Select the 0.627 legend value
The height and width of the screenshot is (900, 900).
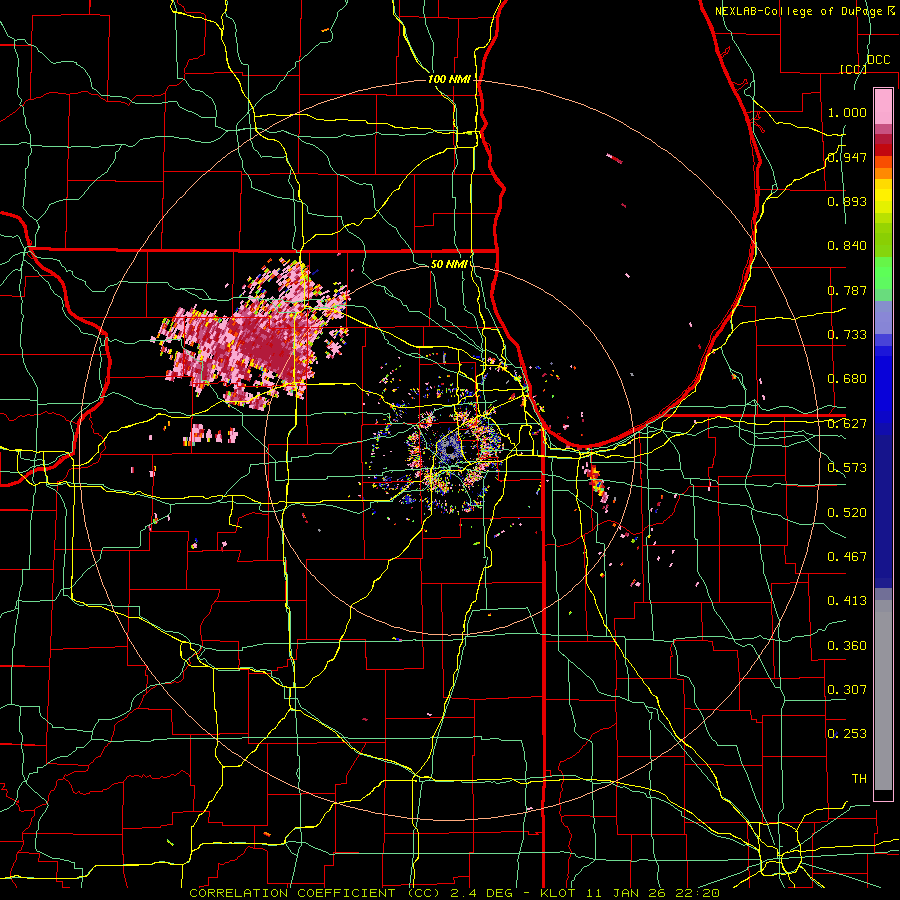[847, 424]
